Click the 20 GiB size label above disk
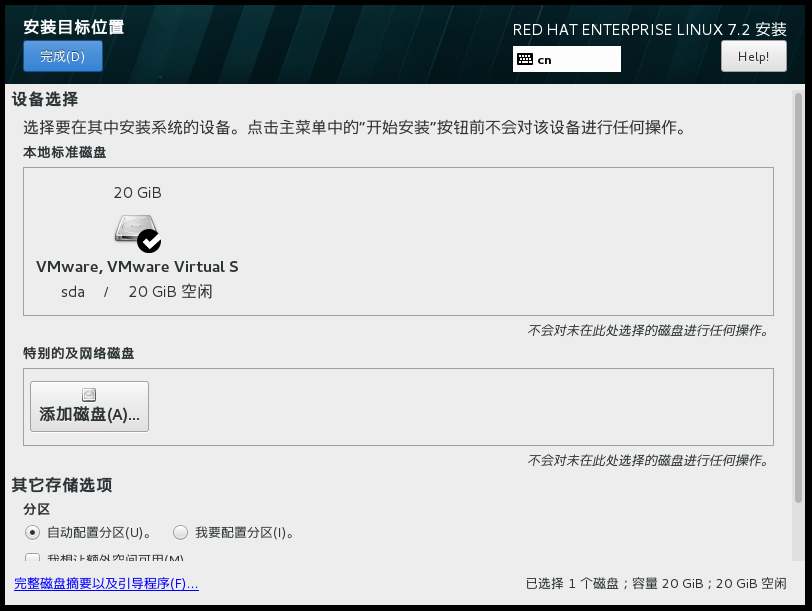Screen dimensions: 812x611 (138, 193)
